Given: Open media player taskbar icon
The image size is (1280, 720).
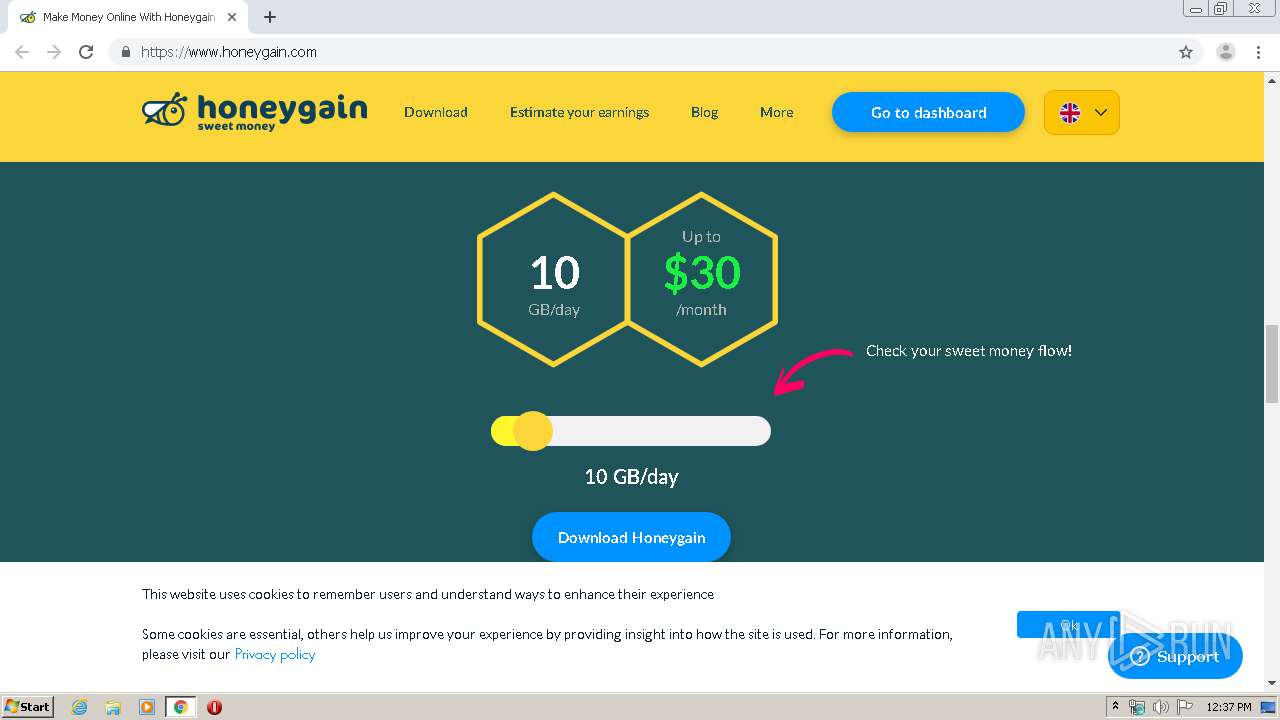Looking at the screenshot, I should coord(147,707).
